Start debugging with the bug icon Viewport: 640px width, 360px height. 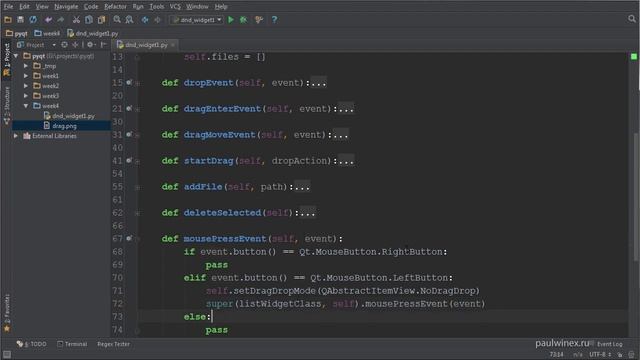click(x=244, y=20)
